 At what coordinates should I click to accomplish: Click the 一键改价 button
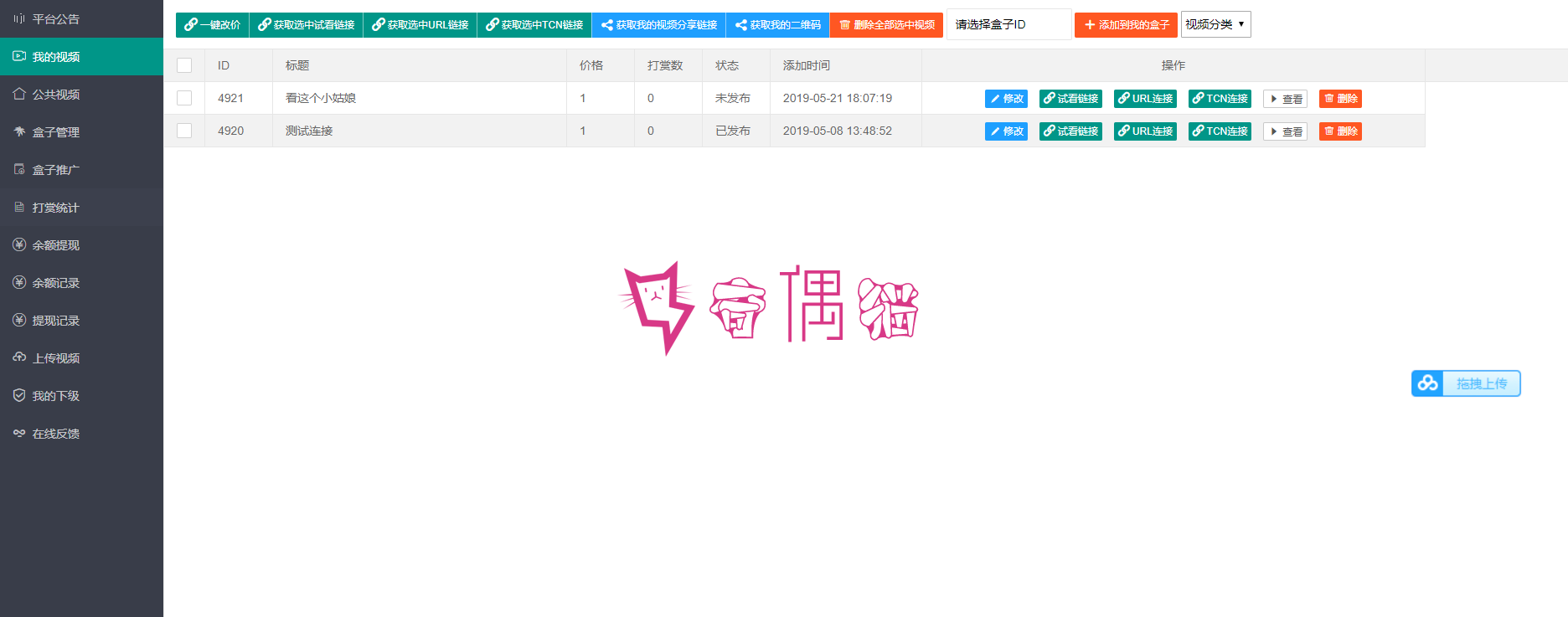(x=212, y=25)
